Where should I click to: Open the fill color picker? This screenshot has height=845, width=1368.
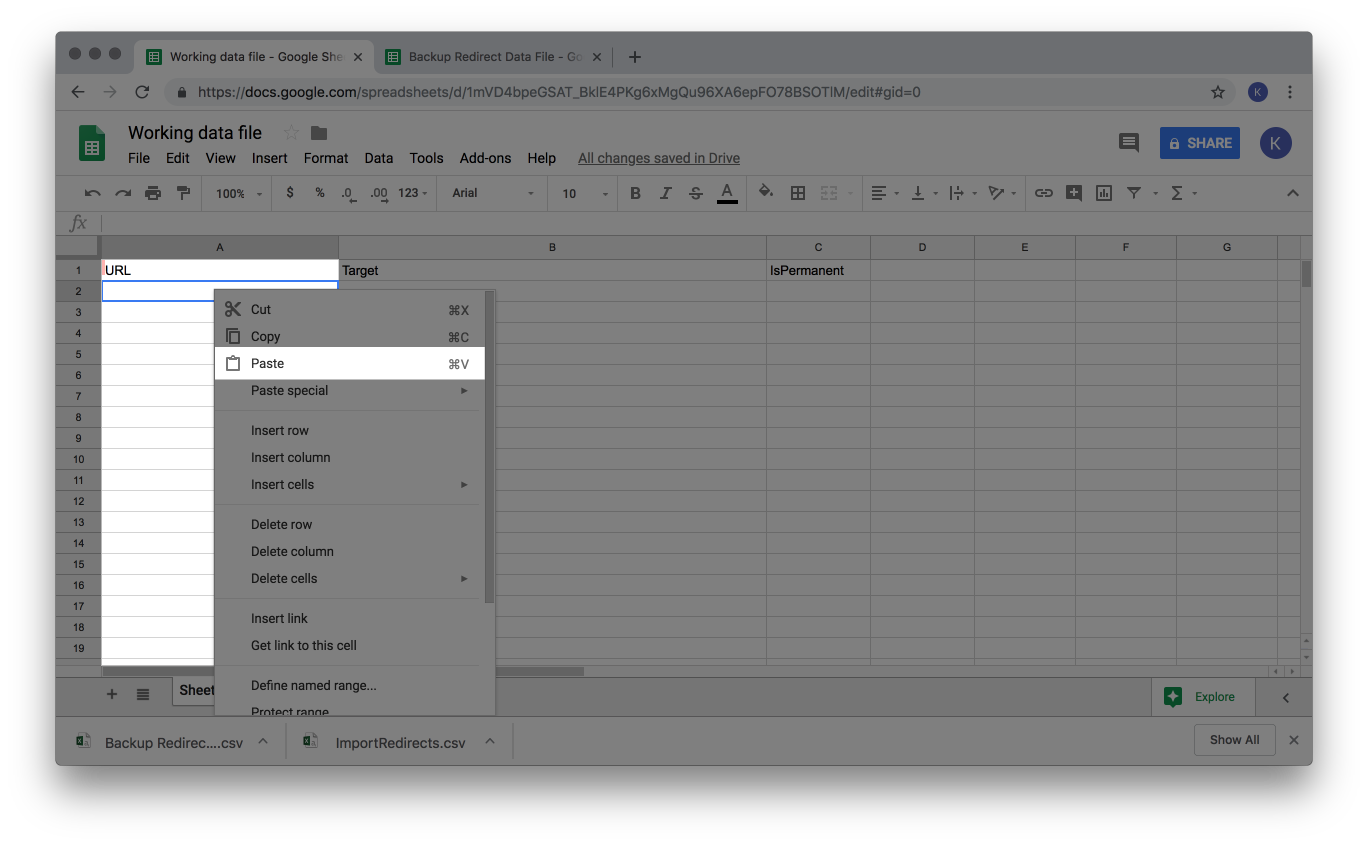[766, 193]
